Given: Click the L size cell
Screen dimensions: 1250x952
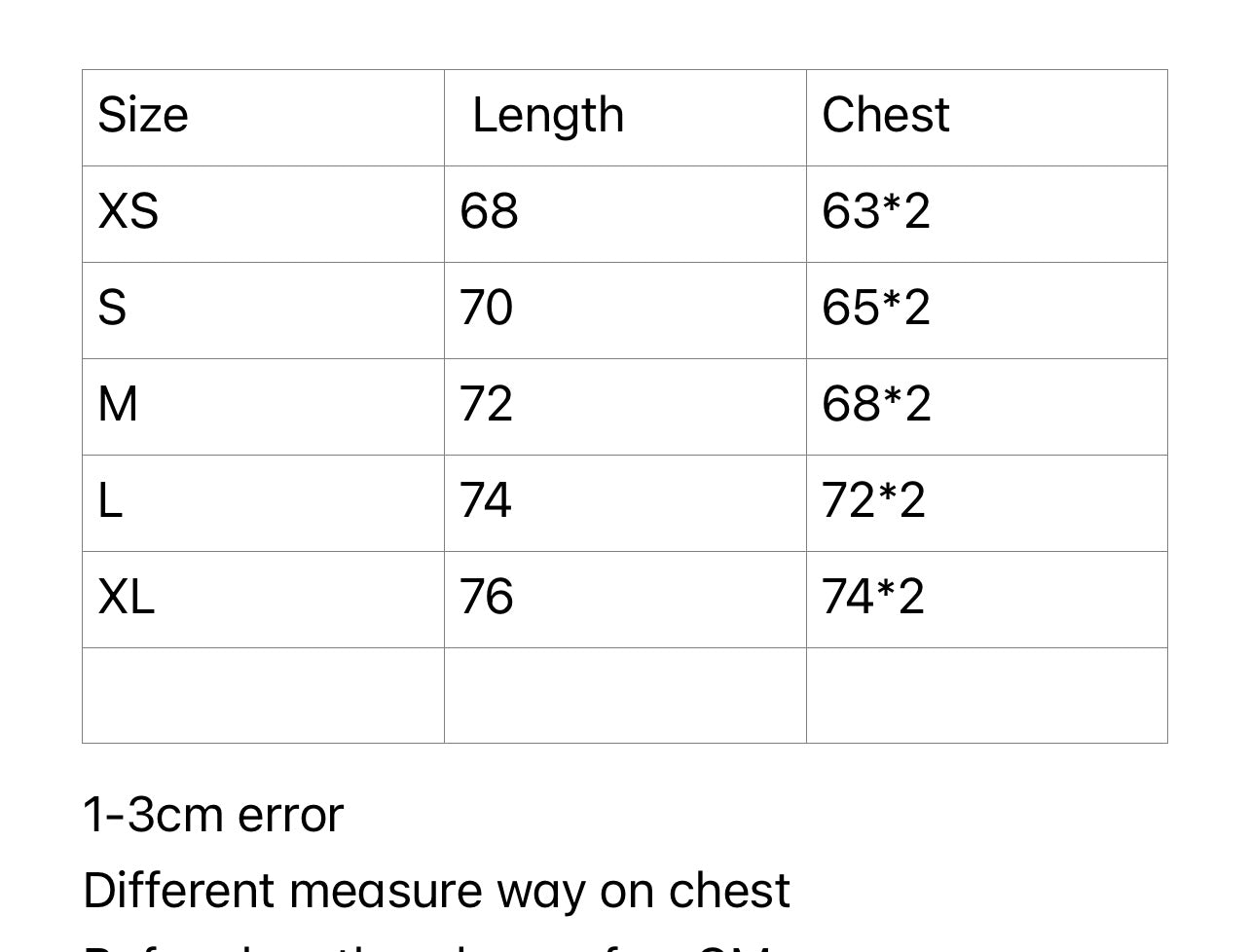Looking at the screenshot, I should [x=110, y=501].
